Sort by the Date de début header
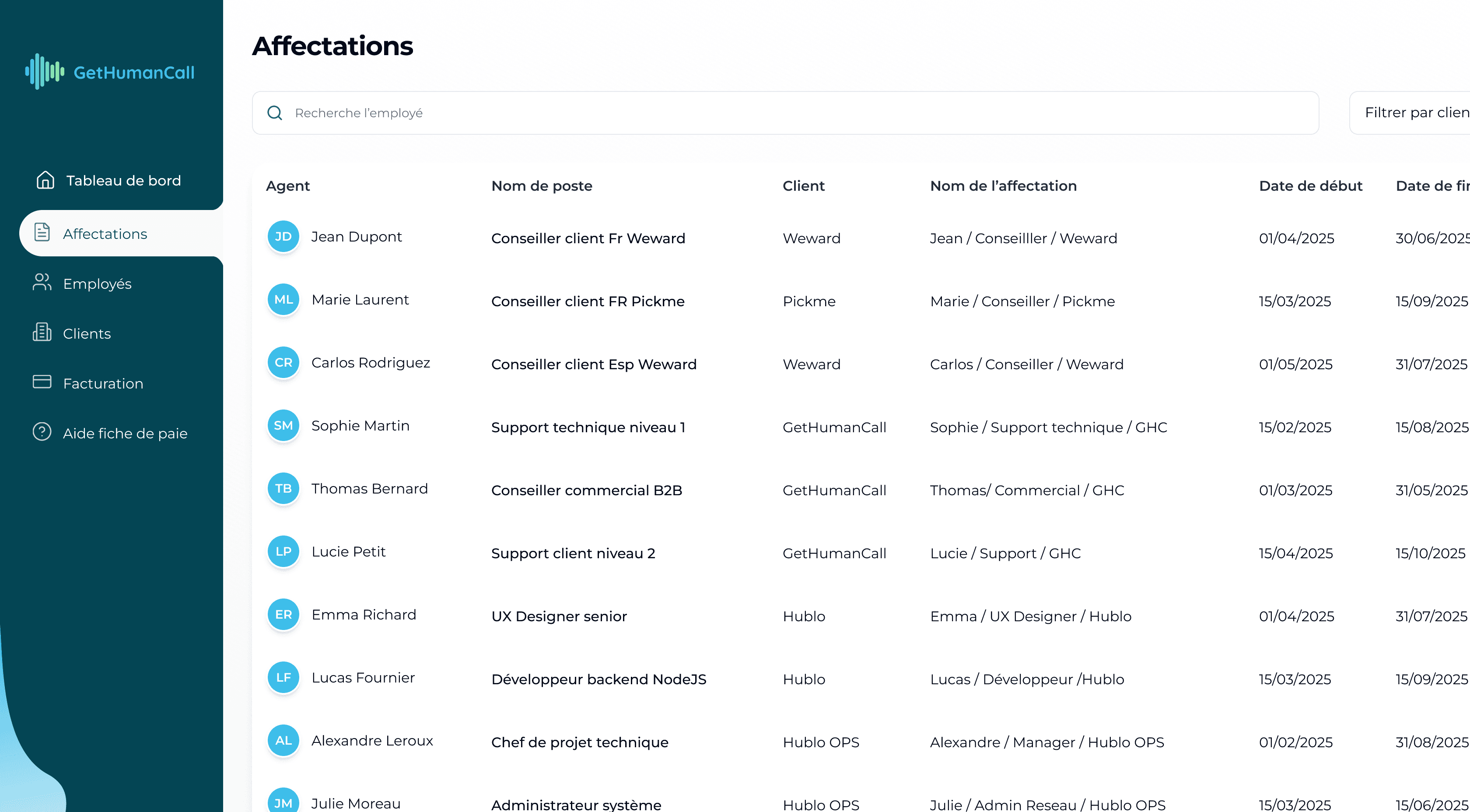1470x812 pixels. coord(1310,186)
